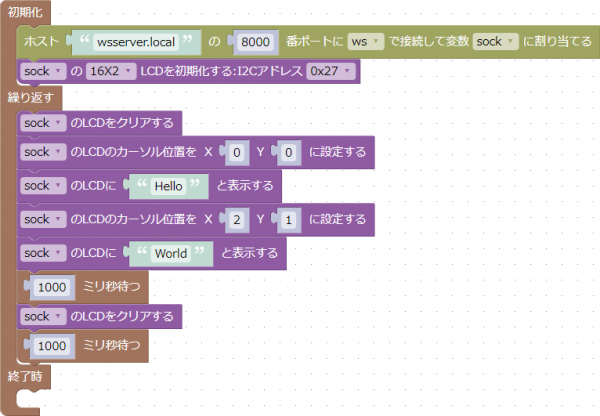Click で接続して変数 text on host block
The width and height of the screenshot is (600, 416).
coord(429,41)
